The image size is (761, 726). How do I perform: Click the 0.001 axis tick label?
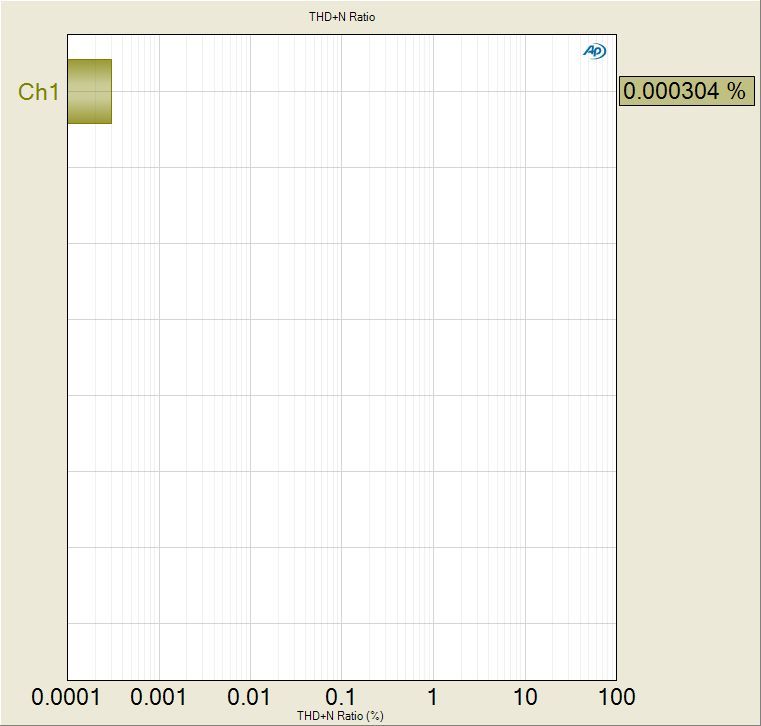158,697
